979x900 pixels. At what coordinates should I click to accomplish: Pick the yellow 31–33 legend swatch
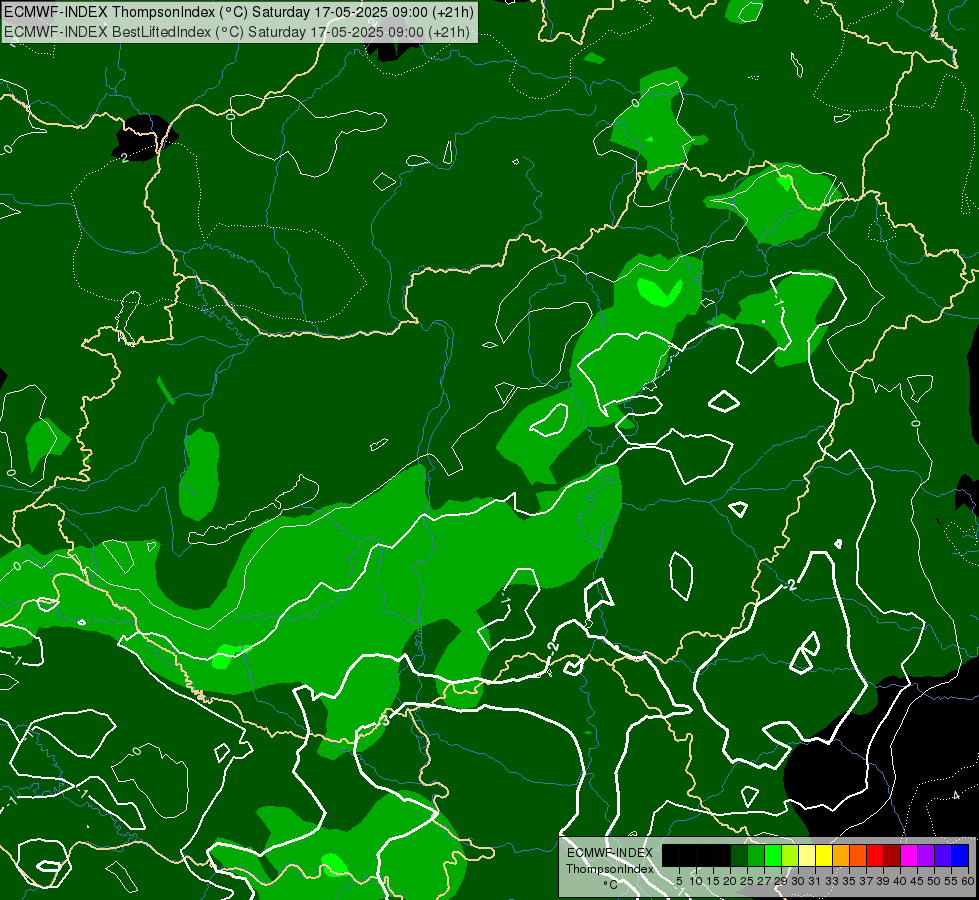coord(824,855)
